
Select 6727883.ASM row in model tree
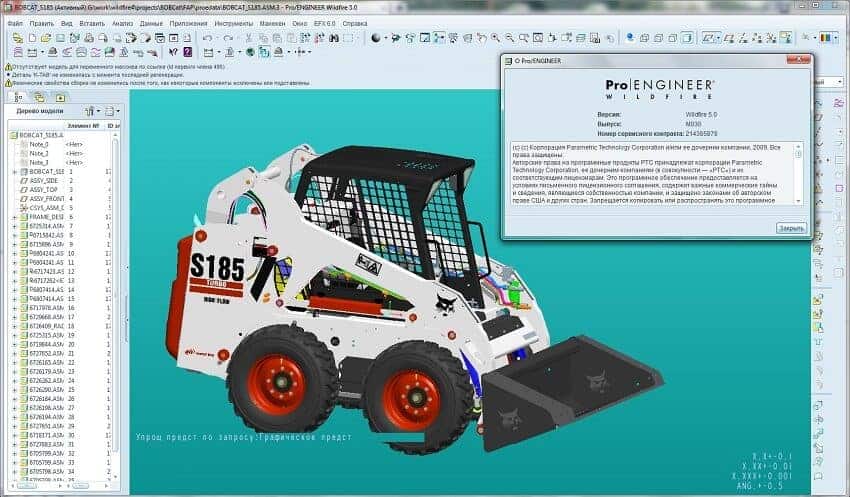[x=42, y=444]
